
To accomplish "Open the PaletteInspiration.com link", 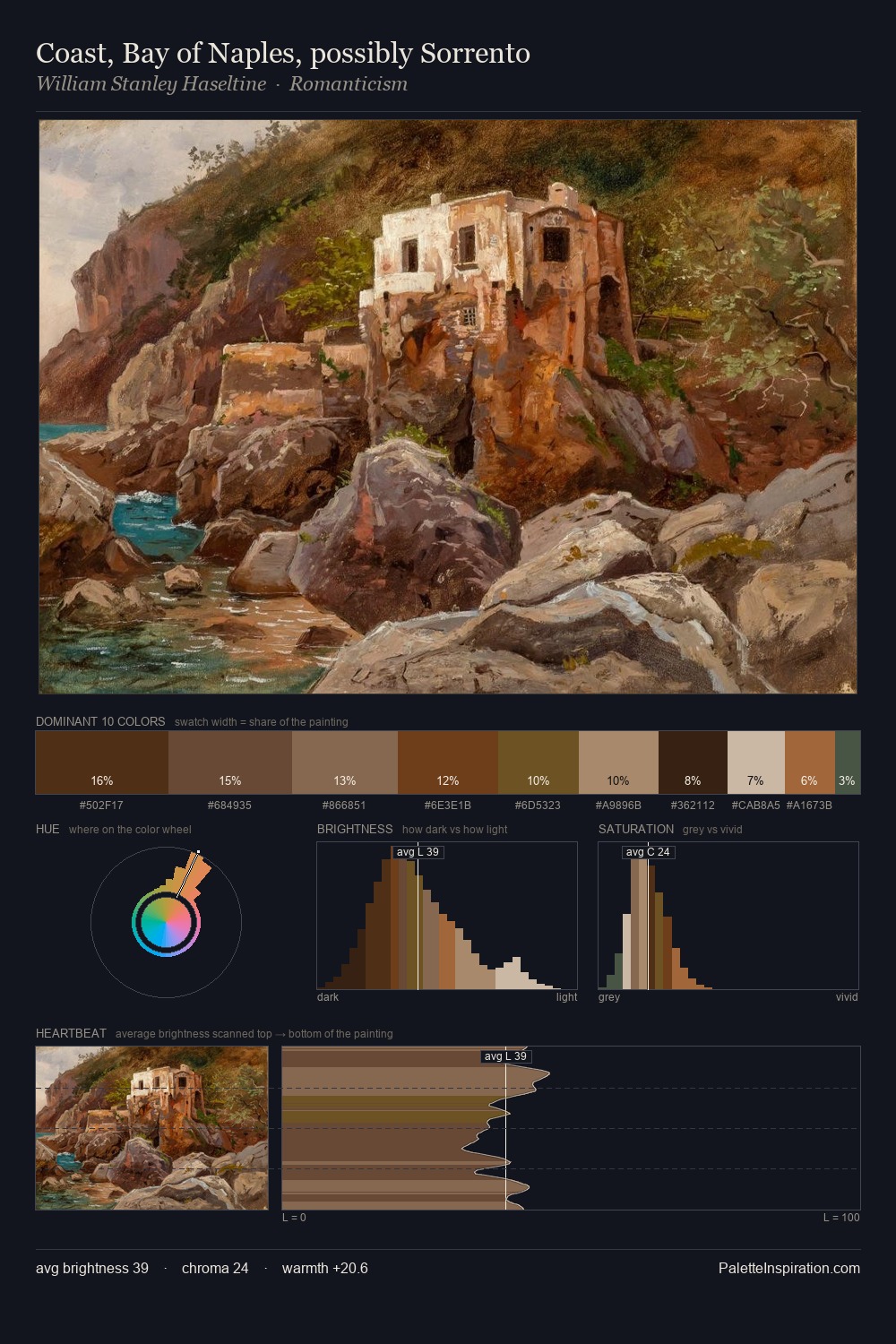I will [x=789, y=1268].
